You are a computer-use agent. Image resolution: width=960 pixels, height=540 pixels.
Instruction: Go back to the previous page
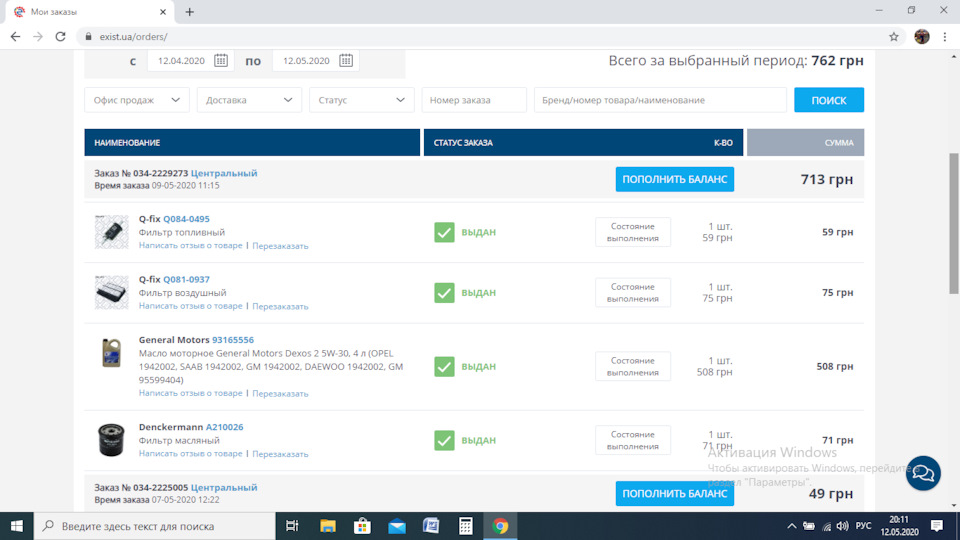click(x=15, y=37)
